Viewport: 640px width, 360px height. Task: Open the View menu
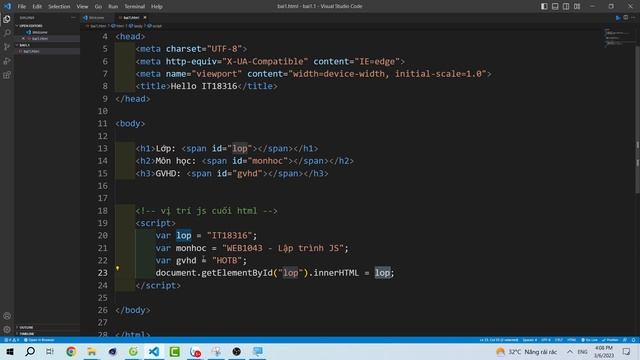click(x=82, y=6)
